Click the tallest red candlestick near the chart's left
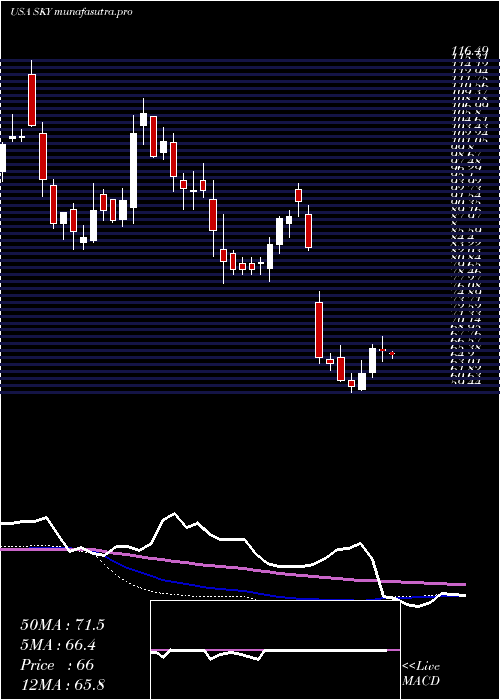 32,100
